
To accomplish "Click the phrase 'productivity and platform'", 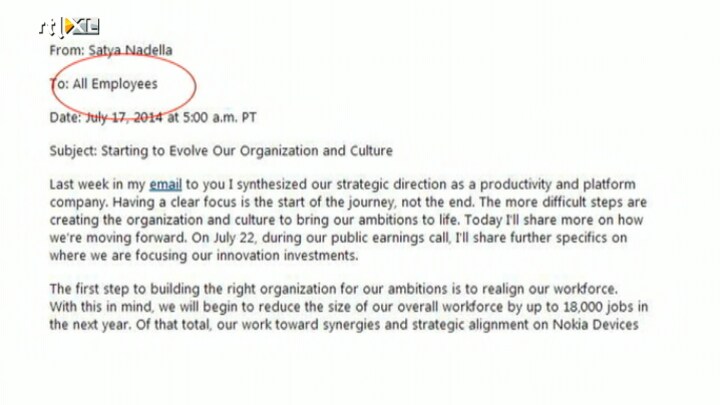I will pyautogui.click(x=557, y=185).
